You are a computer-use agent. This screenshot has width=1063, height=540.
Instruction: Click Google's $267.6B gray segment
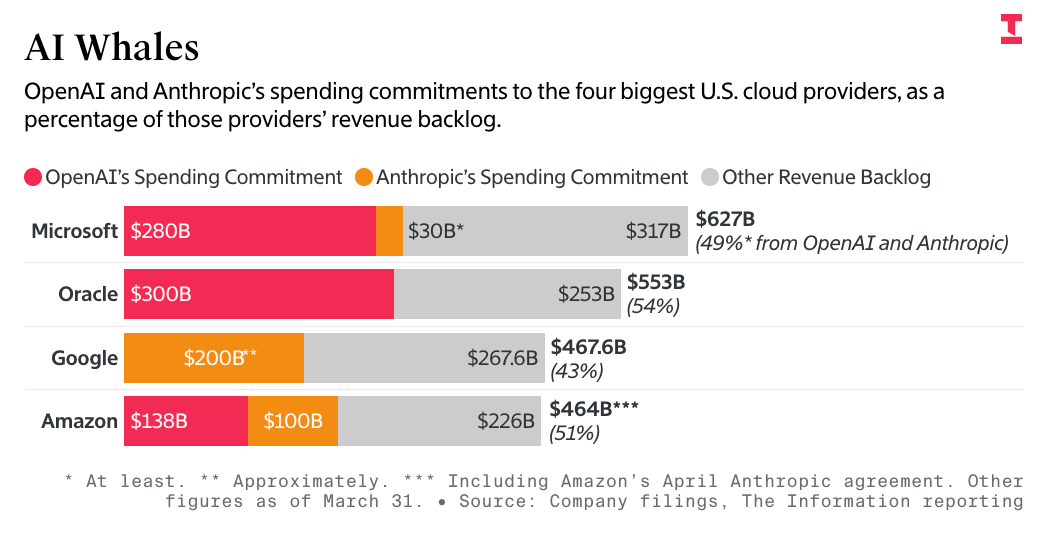click(x=424, y=358)
